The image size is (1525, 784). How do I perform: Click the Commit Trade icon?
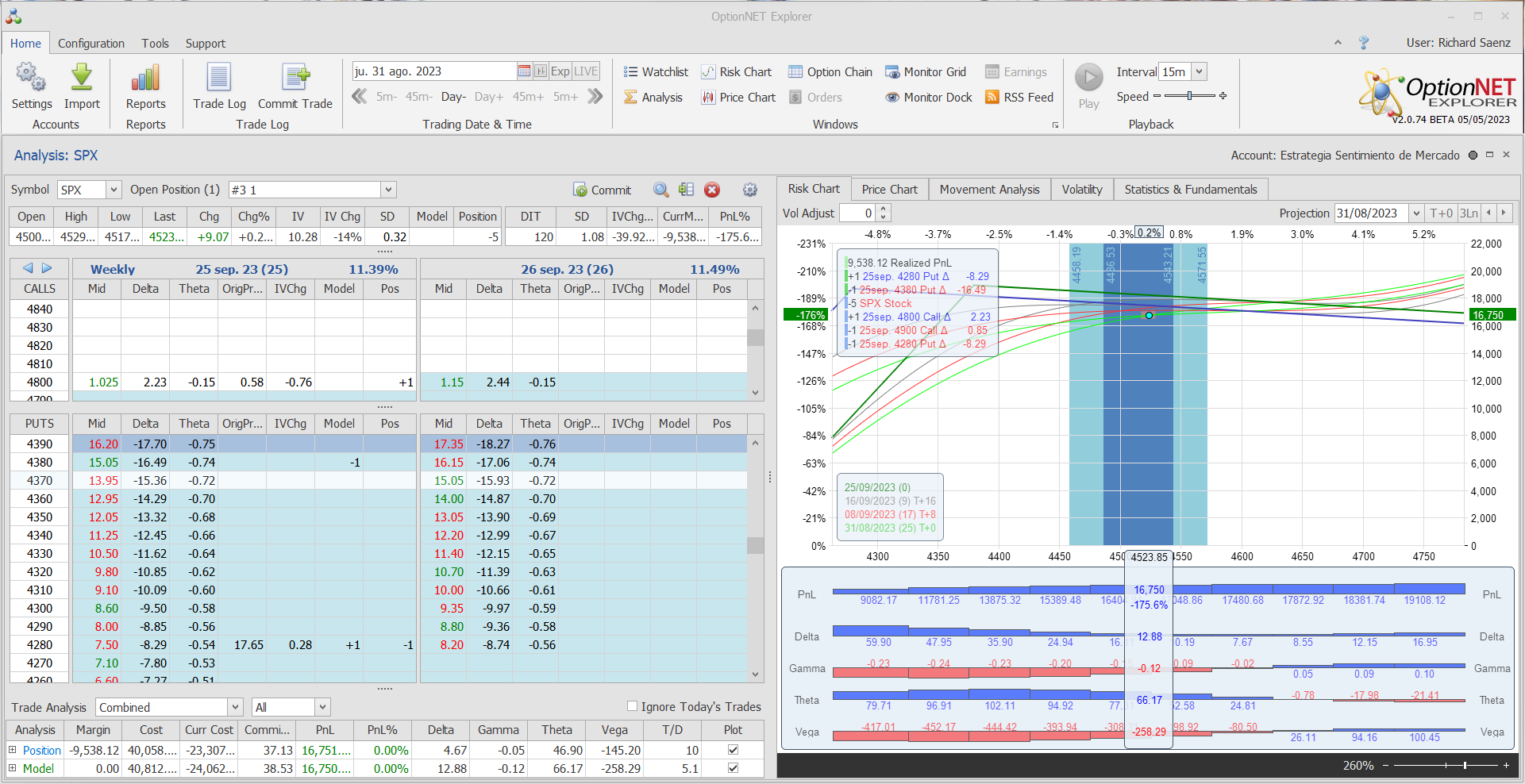coord(295,79)
